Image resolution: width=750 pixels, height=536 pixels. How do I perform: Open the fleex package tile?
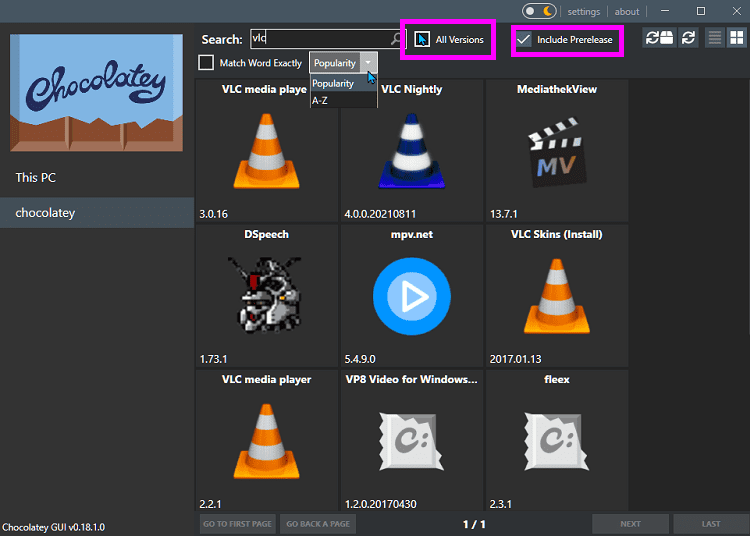557,440
